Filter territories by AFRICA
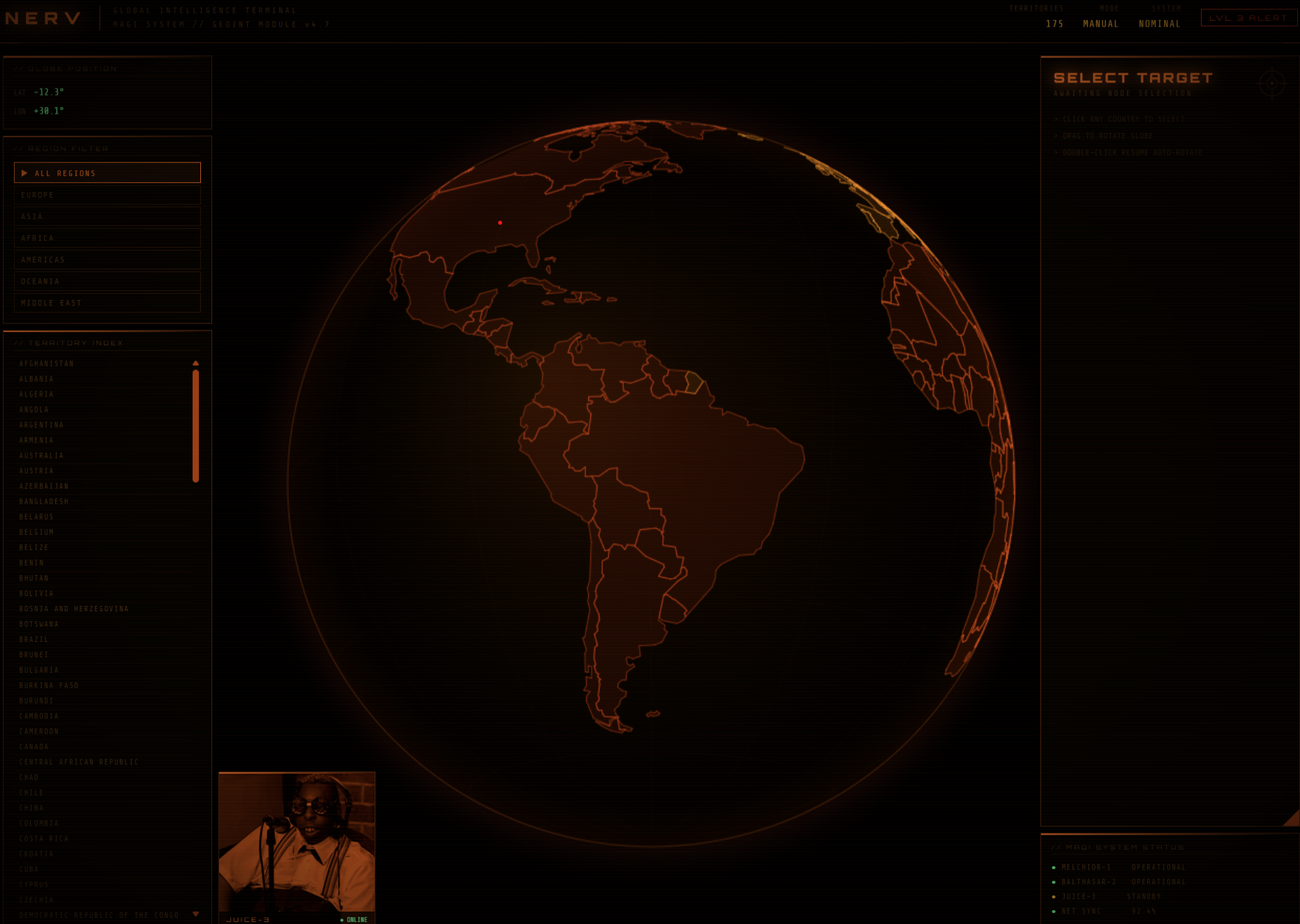This screenshot has width=1300, height=924. 107,238
